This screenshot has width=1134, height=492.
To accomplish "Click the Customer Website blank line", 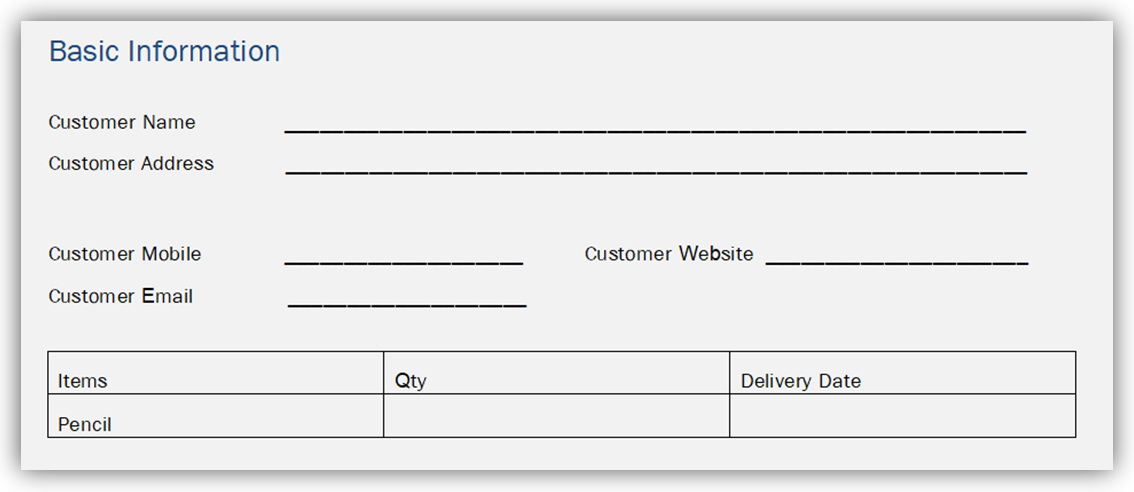I will [x=897, y=263].
